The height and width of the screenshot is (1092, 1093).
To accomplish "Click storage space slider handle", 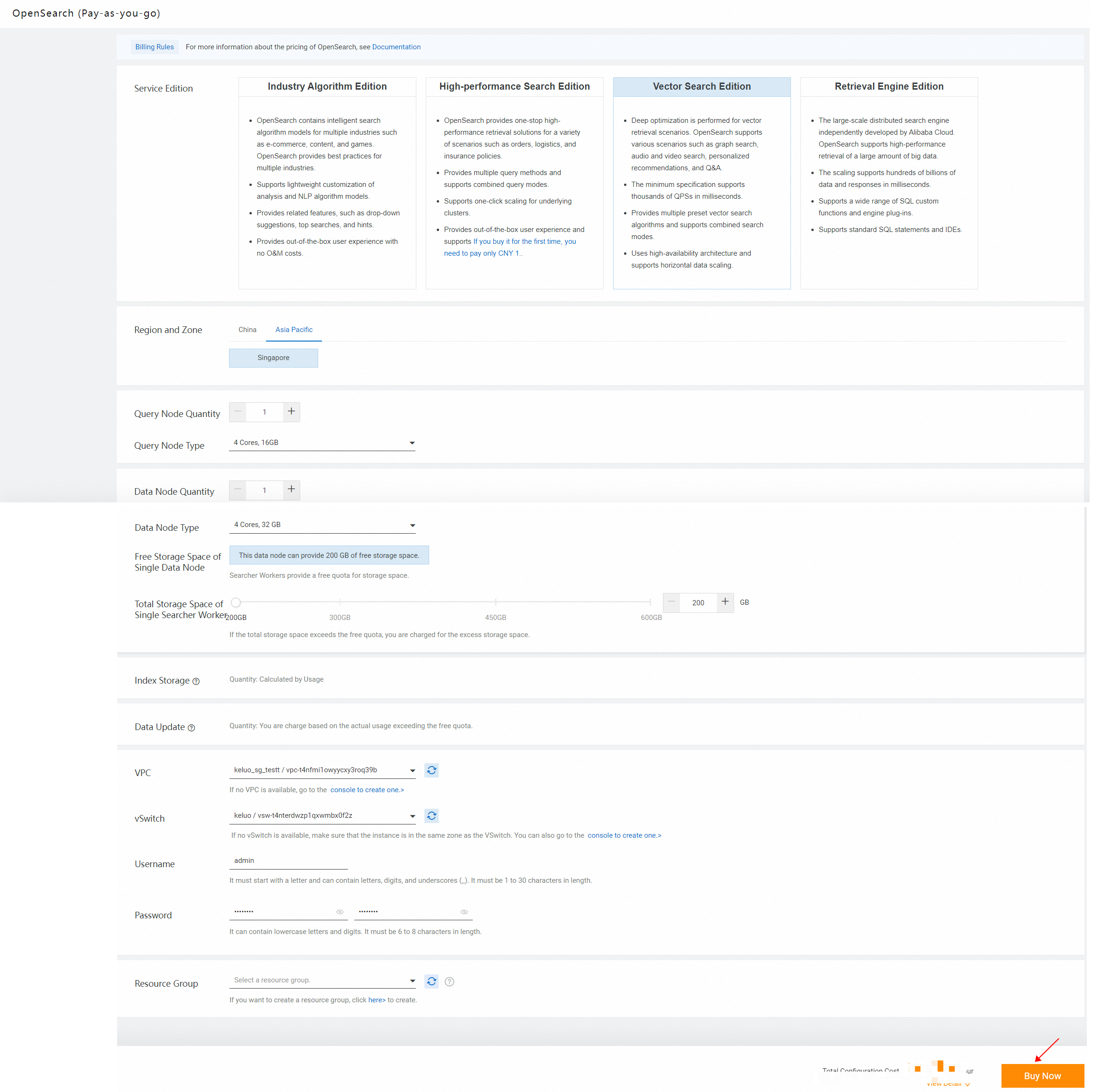I will [236, 602].
